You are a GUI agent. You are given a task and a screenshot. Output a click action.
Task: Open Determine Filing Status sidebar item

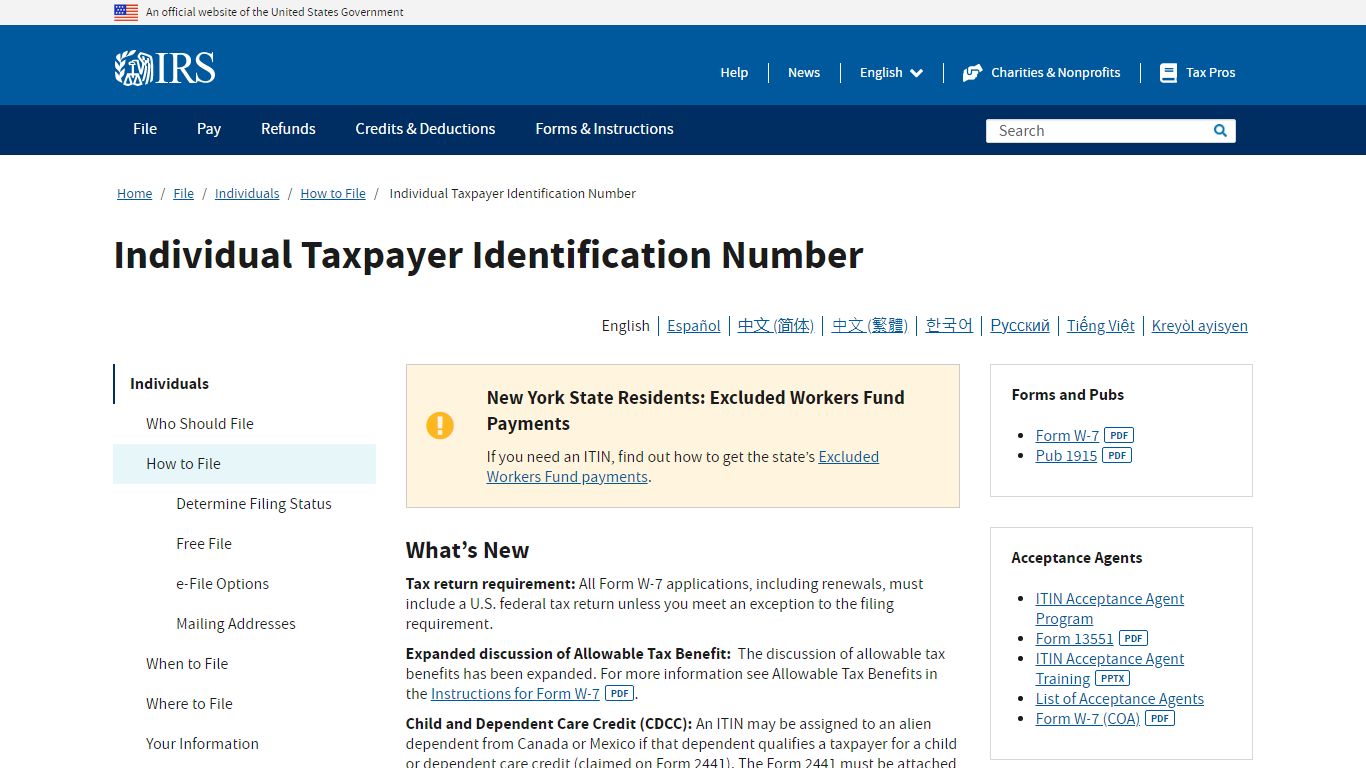click(254, 504)
